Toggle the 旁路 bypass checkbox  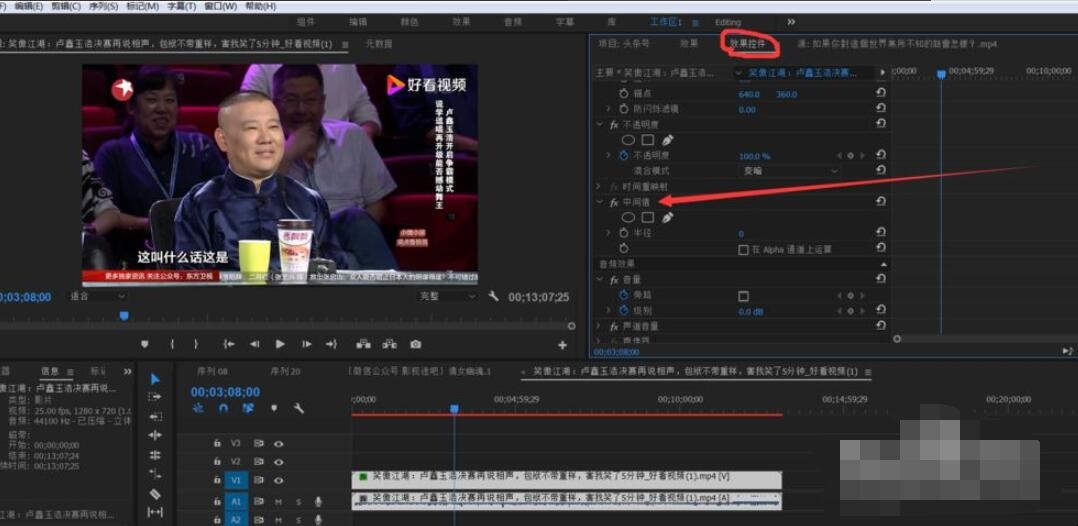743,296
